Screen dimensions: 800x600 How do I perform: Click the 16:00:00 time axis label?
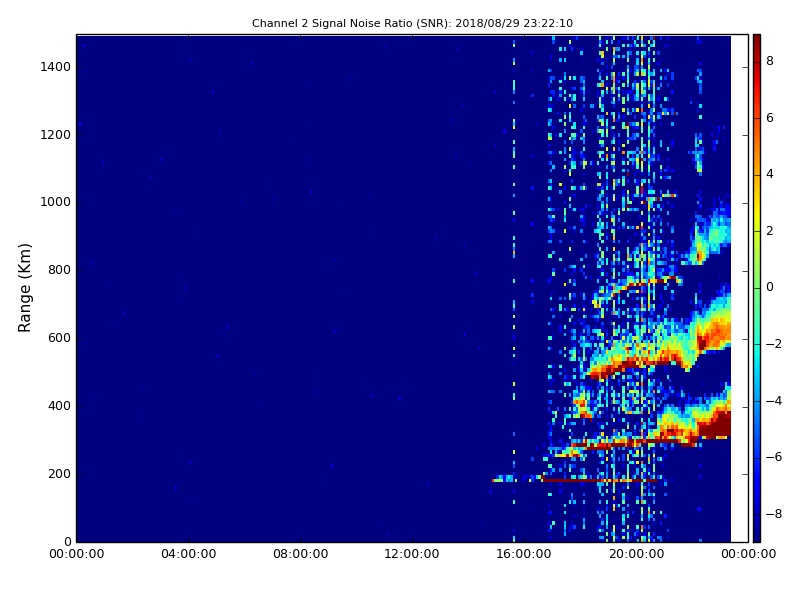524,554
